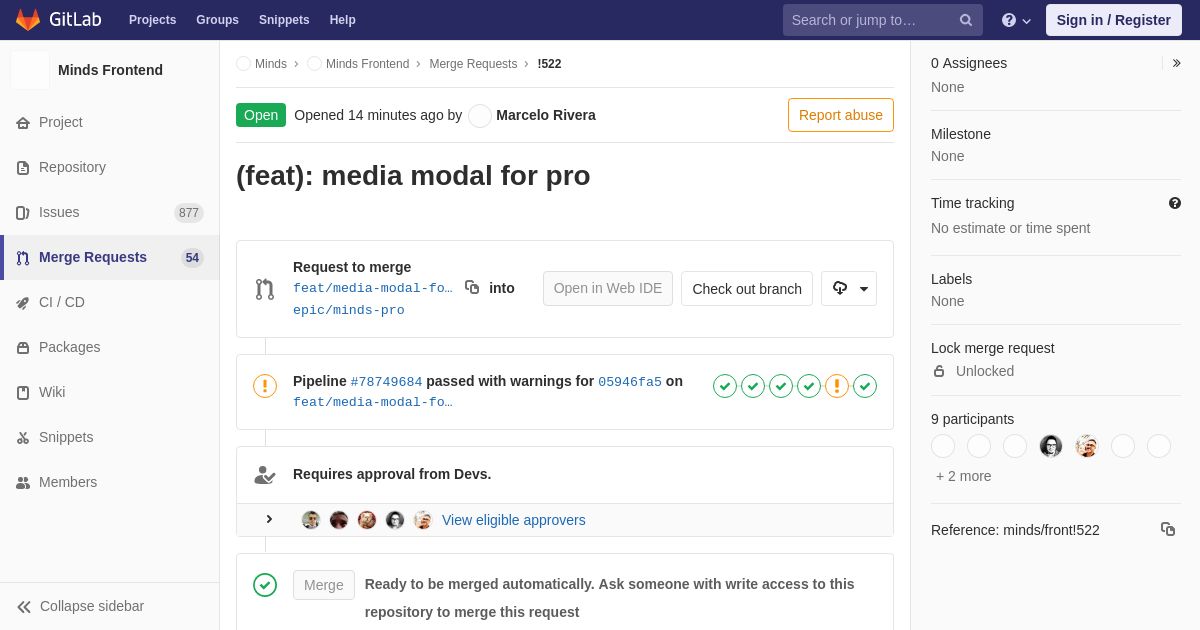Viewport: 1200px width, 630px height.
Task: Click the orange warning pipeline stage icon
Action: 837,386
